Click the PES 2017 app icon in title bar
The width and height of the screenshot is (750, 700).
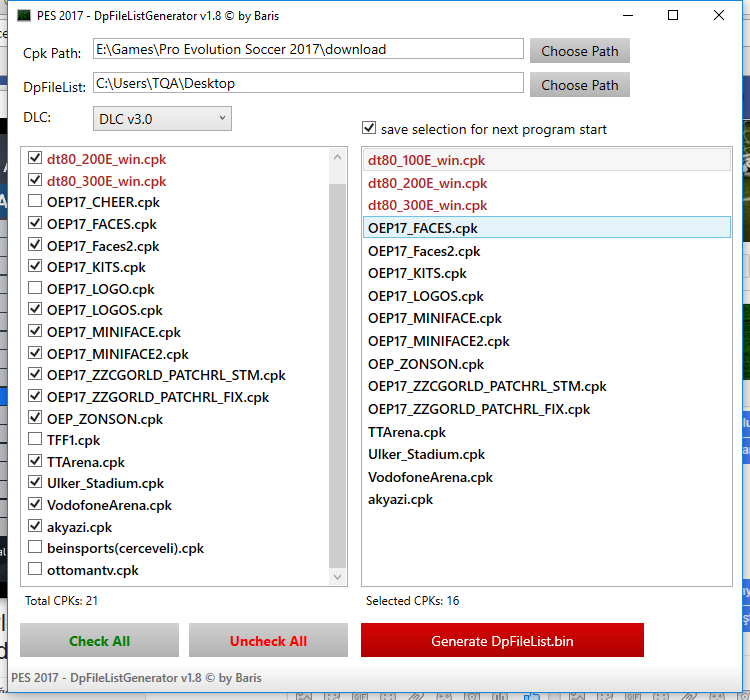tap(24, 16)
